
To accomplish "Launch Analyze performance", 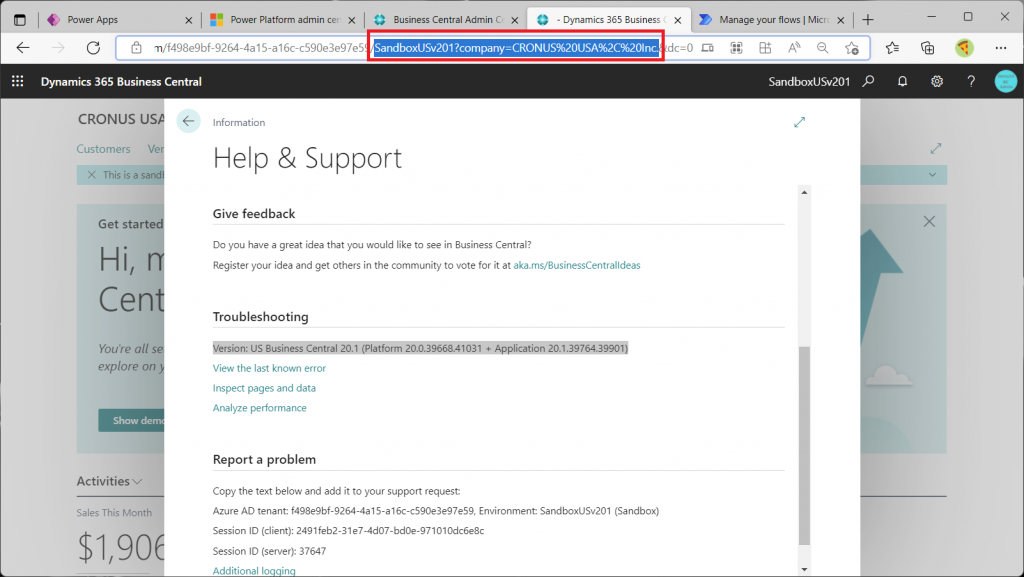I will [x=259, y=408].
